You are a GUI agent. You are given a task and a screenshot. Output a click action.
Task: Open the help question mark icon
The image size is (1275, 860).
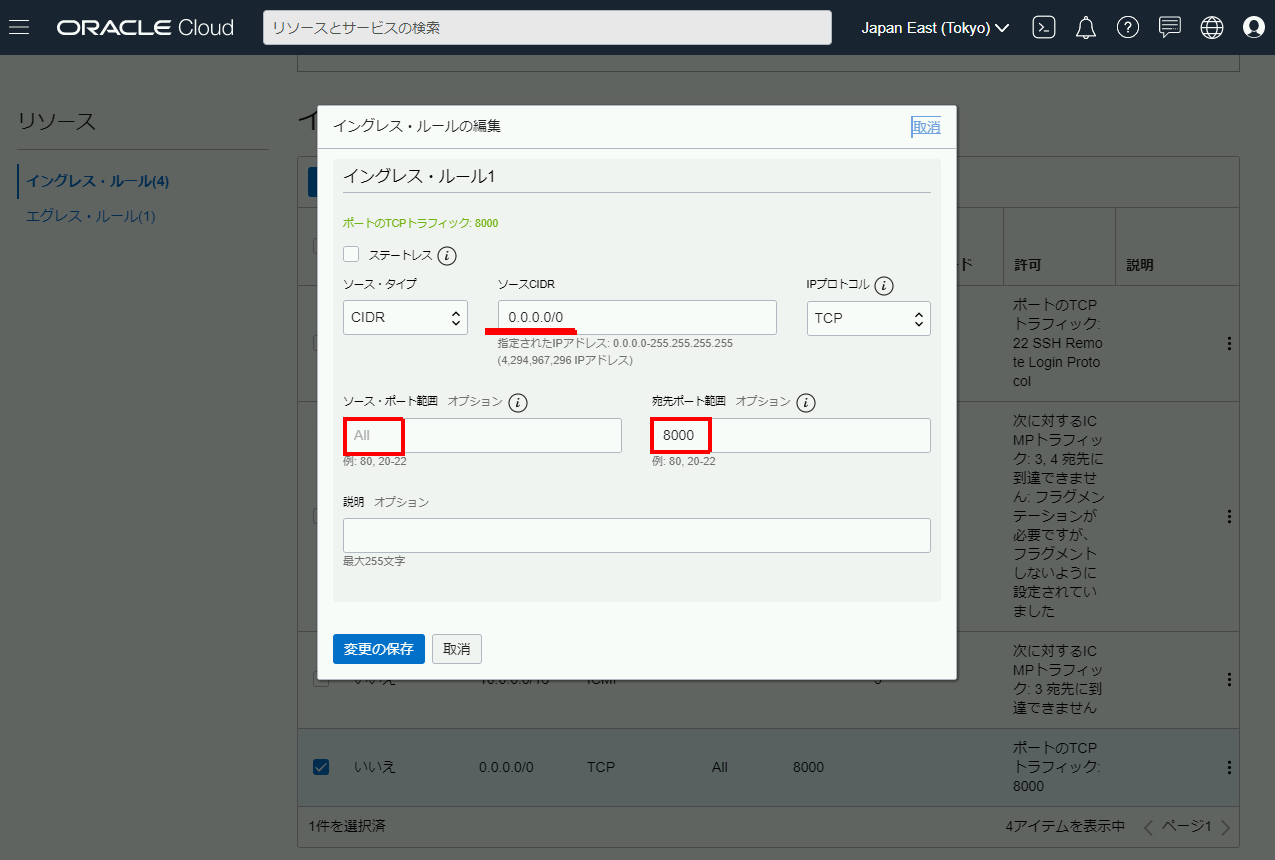click(1127, 27)
